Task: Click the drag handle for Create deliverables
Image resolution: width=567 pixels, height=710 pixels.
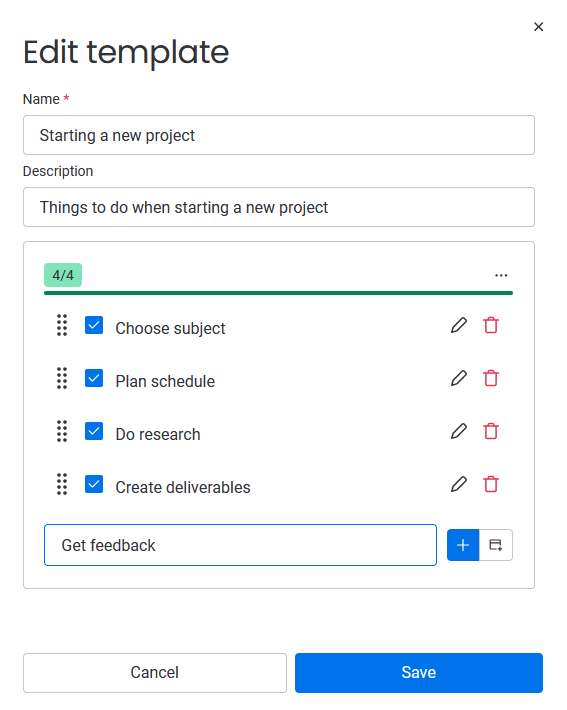Action: click(x=62, y=485)
